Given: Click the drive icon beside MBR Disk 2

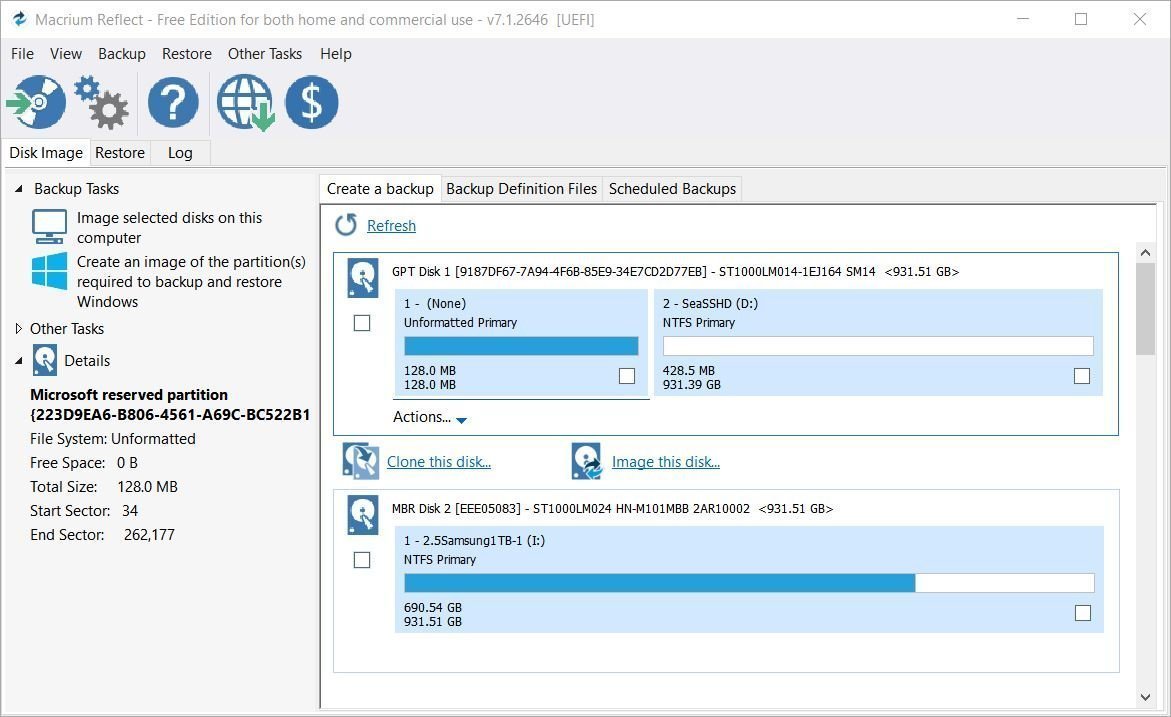Looking at the screenshot, I should [362, 514].
